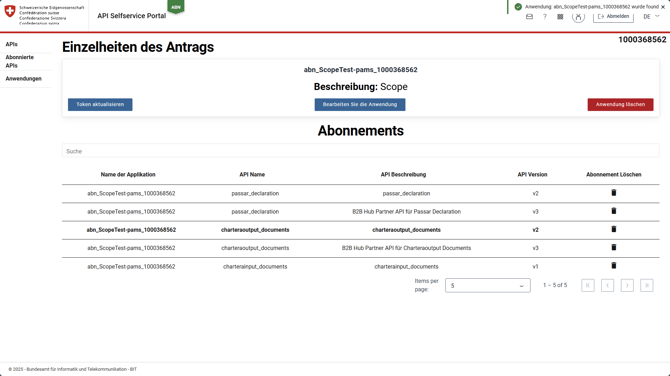Expand the items per page selector

[488, 285]
